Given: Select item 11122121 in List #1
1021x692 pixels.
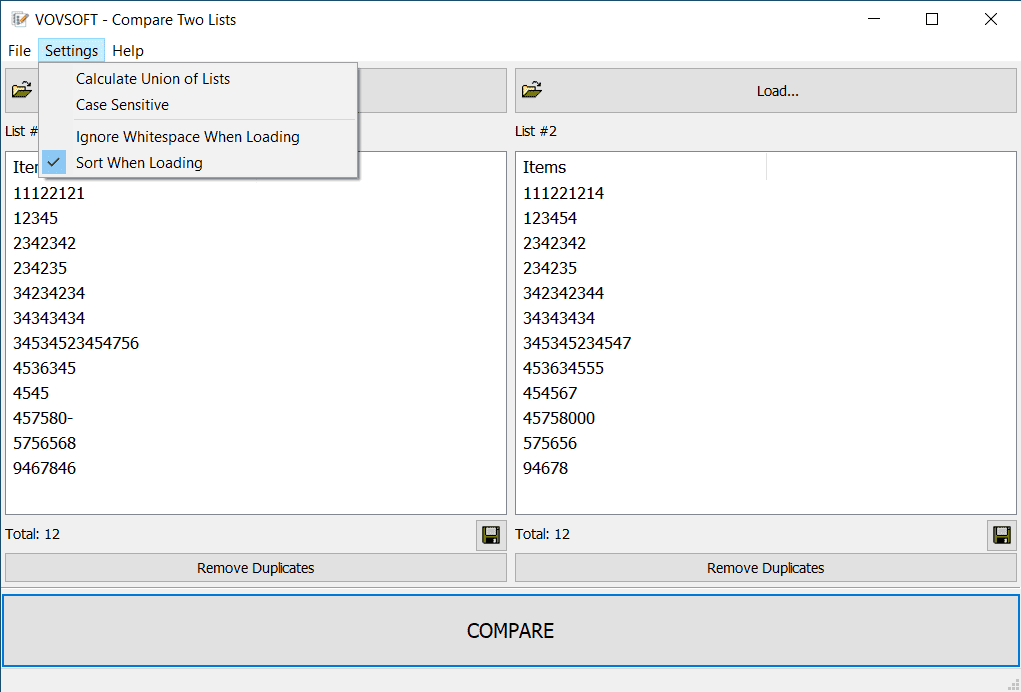Looking at the screenshot, I should pos(49,193).
